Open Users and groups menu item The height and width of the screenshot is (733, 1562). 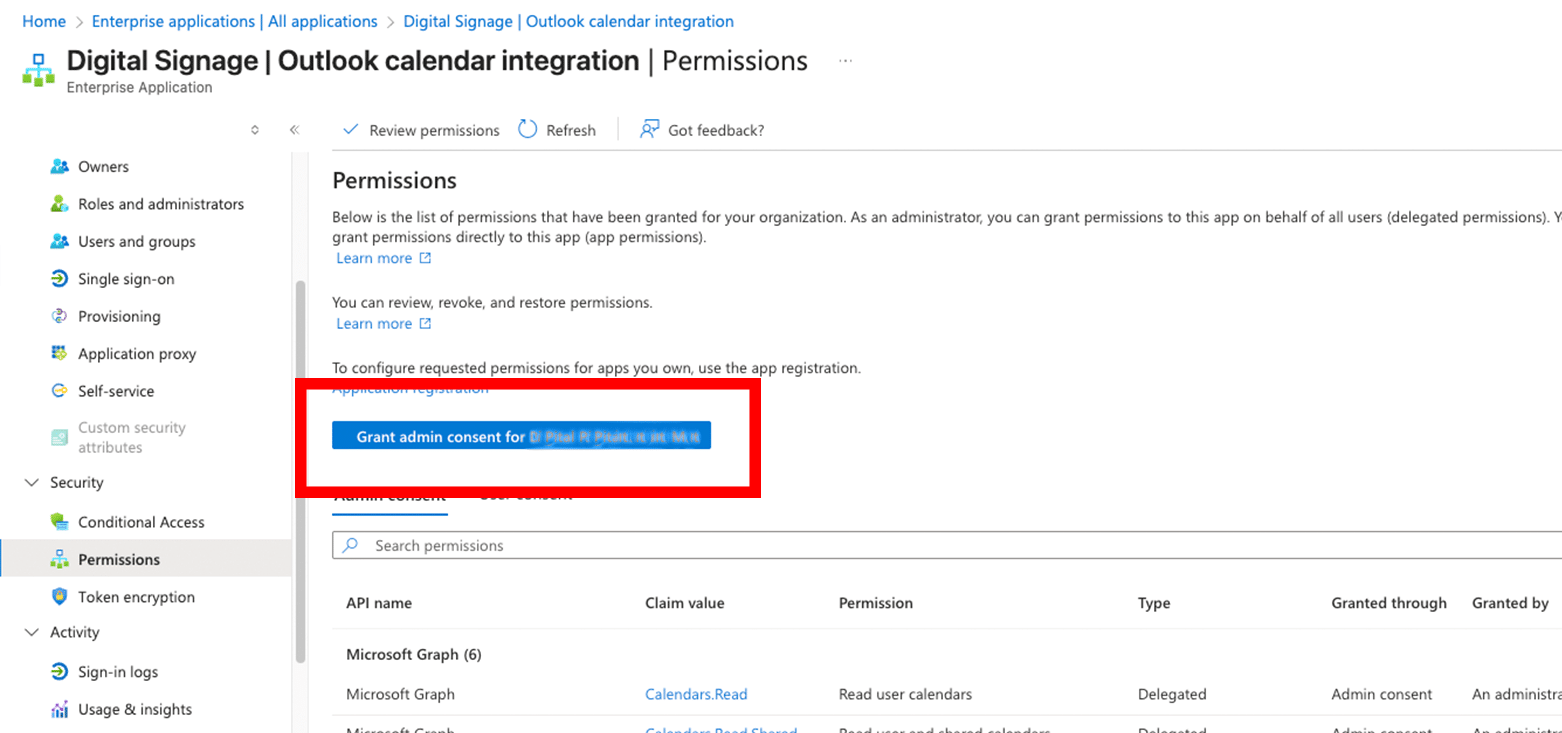(136, 241)
